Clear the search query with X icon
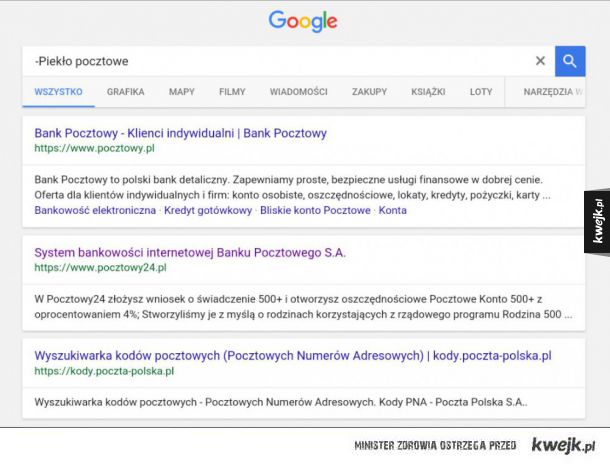Viewport: 610px width, 464px height. (540, 61)
